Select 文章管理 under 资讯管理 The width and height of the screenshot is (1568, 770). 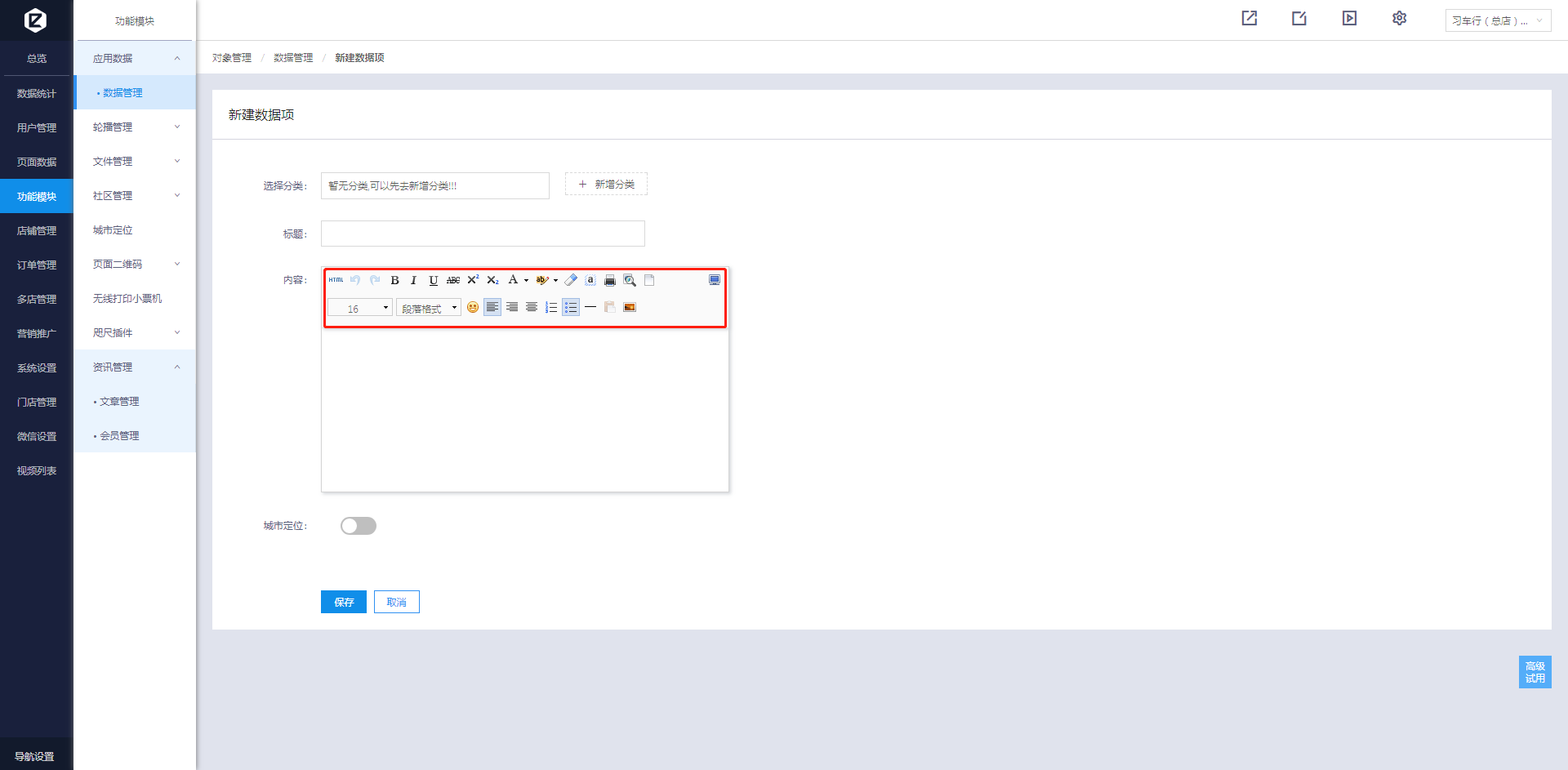pyautogui.click(x=119, y=402)
